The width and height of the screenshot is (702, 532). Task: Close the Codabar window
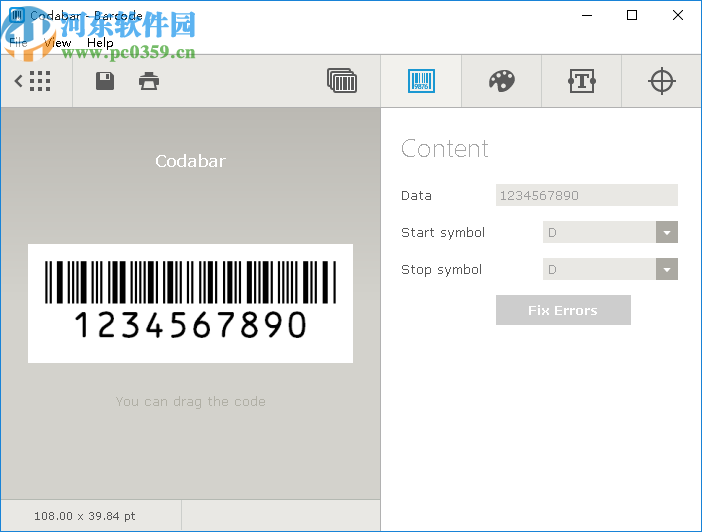pyautogui.click(x=678, y=15)
